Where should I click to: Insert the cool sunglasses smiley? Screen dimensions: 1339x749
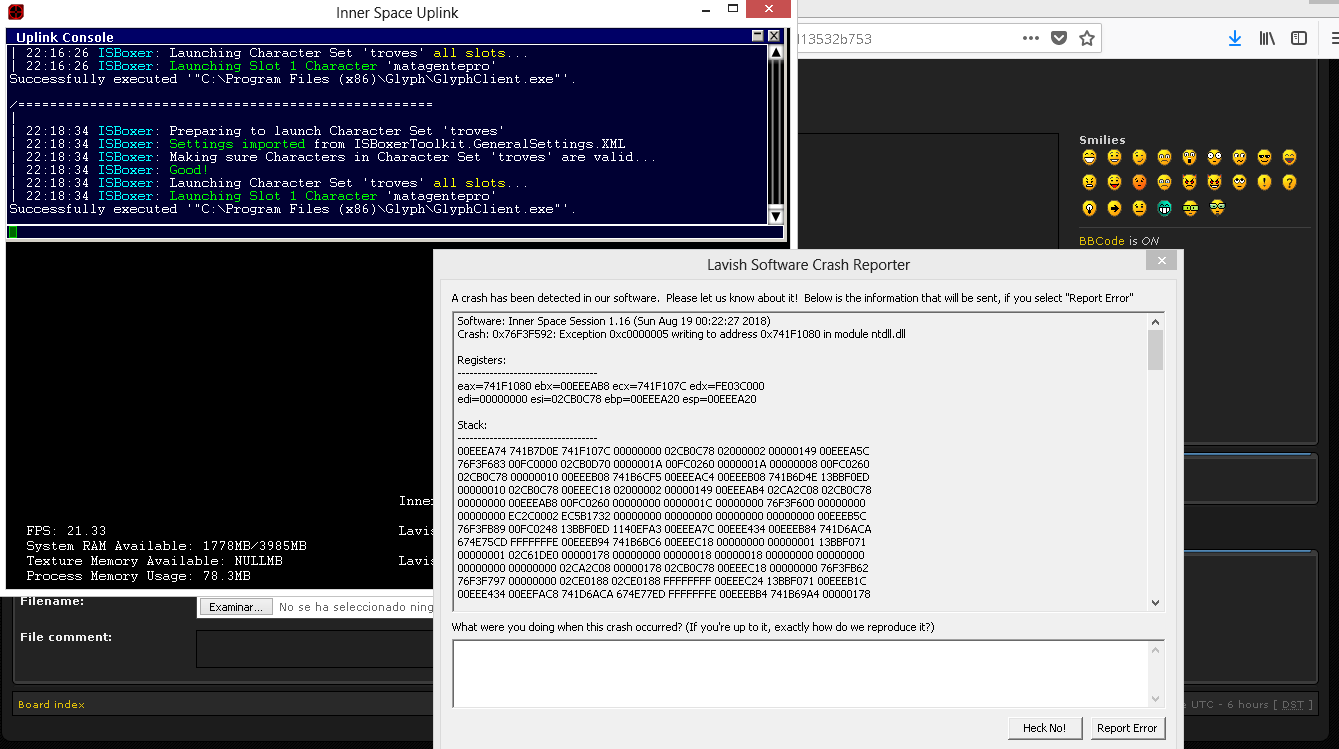pyautogui.click(x=1264, y=157)
